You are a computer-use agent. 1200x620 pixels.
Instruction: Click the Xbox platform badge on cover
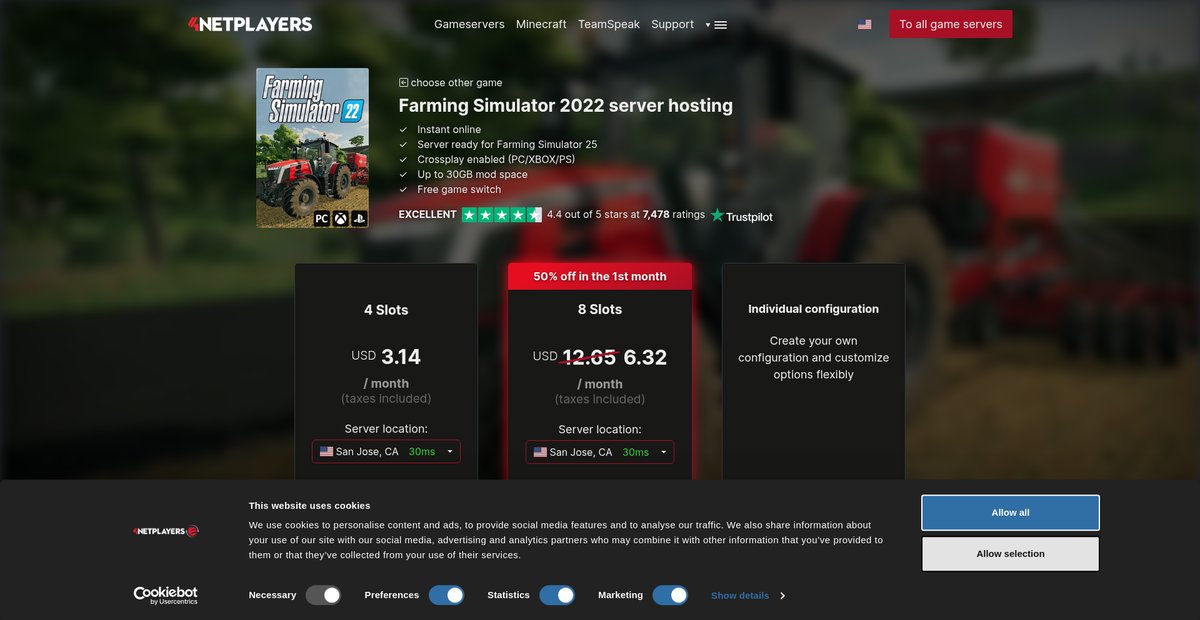[341, 218]
